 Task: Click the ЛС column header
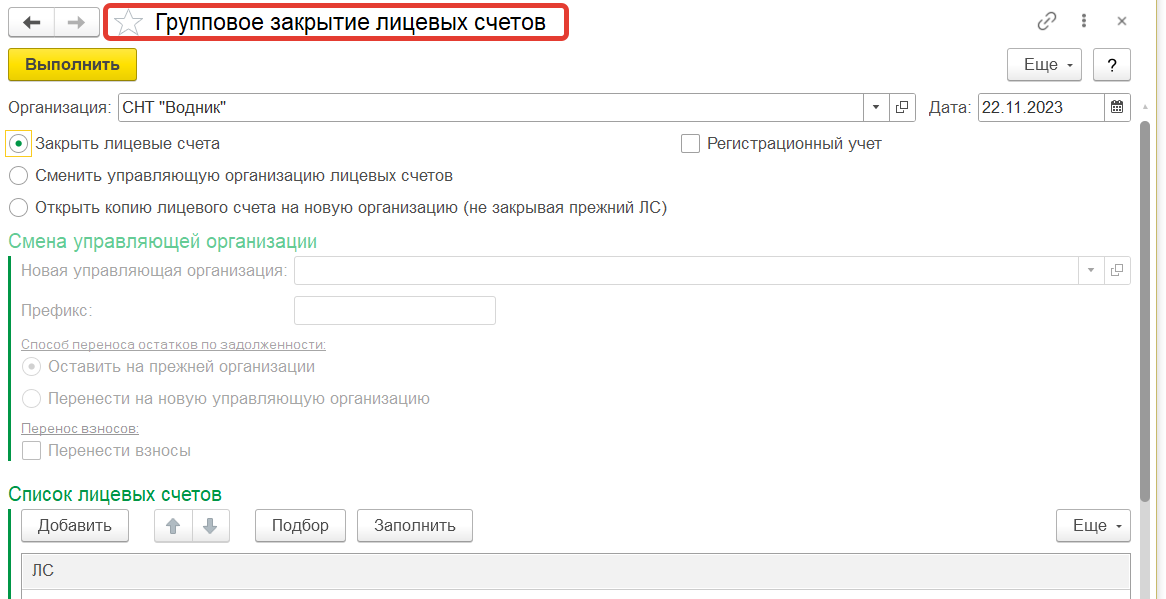click(576, 572)
